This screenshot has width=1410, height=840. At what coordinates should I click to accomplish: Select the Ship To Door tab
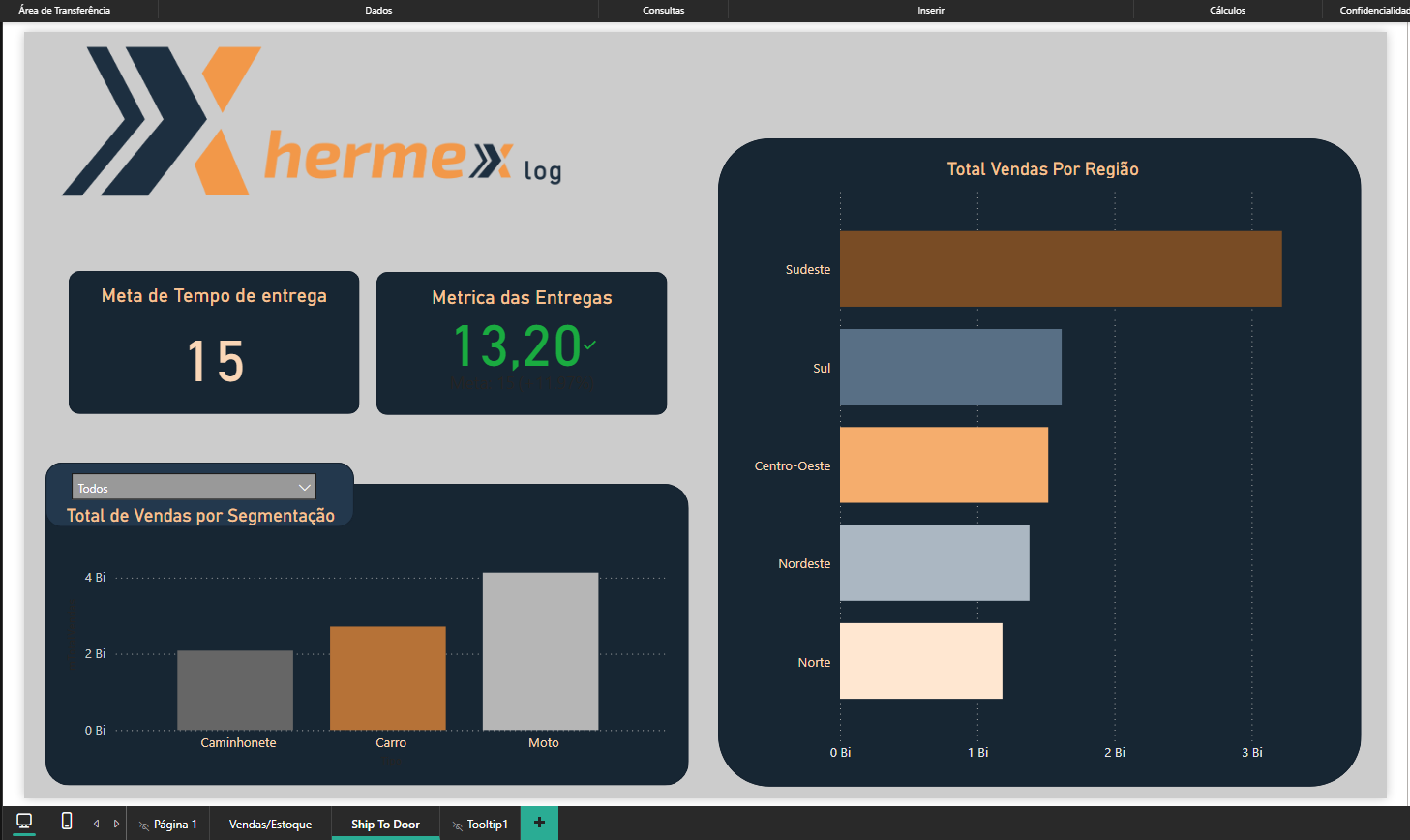385,824
